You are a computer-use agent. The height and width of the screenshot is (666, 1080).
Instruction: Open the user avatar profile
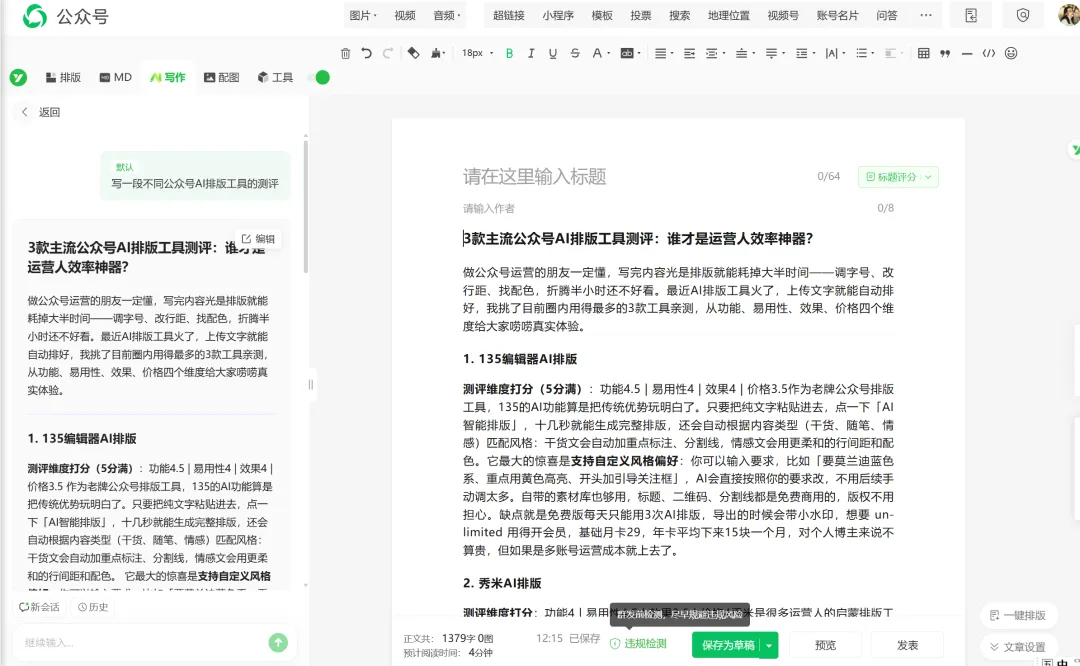tap(1069, 15)
